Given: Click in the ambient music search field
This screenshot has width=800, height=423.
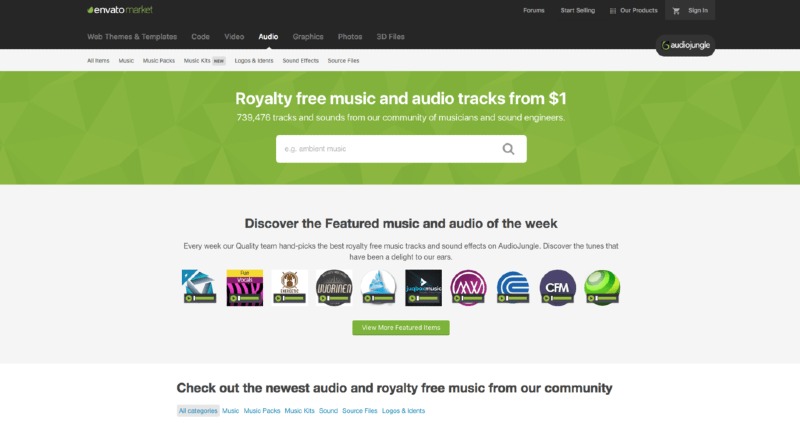Looking at the screenshot, I should pos(388,149).
